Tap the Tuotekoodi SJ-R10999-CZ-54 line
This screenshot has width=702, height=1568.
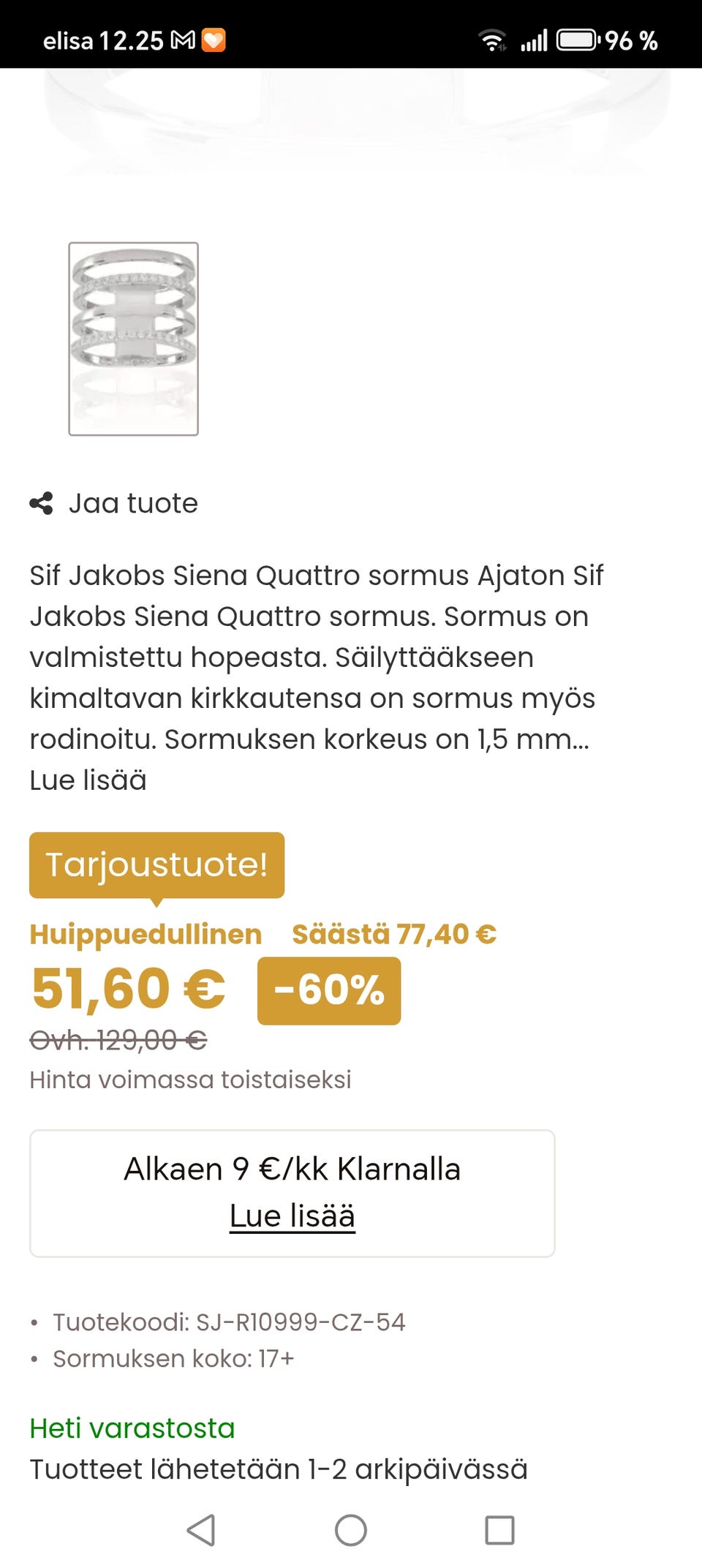pyautogui.click(x=229, y=1322)
